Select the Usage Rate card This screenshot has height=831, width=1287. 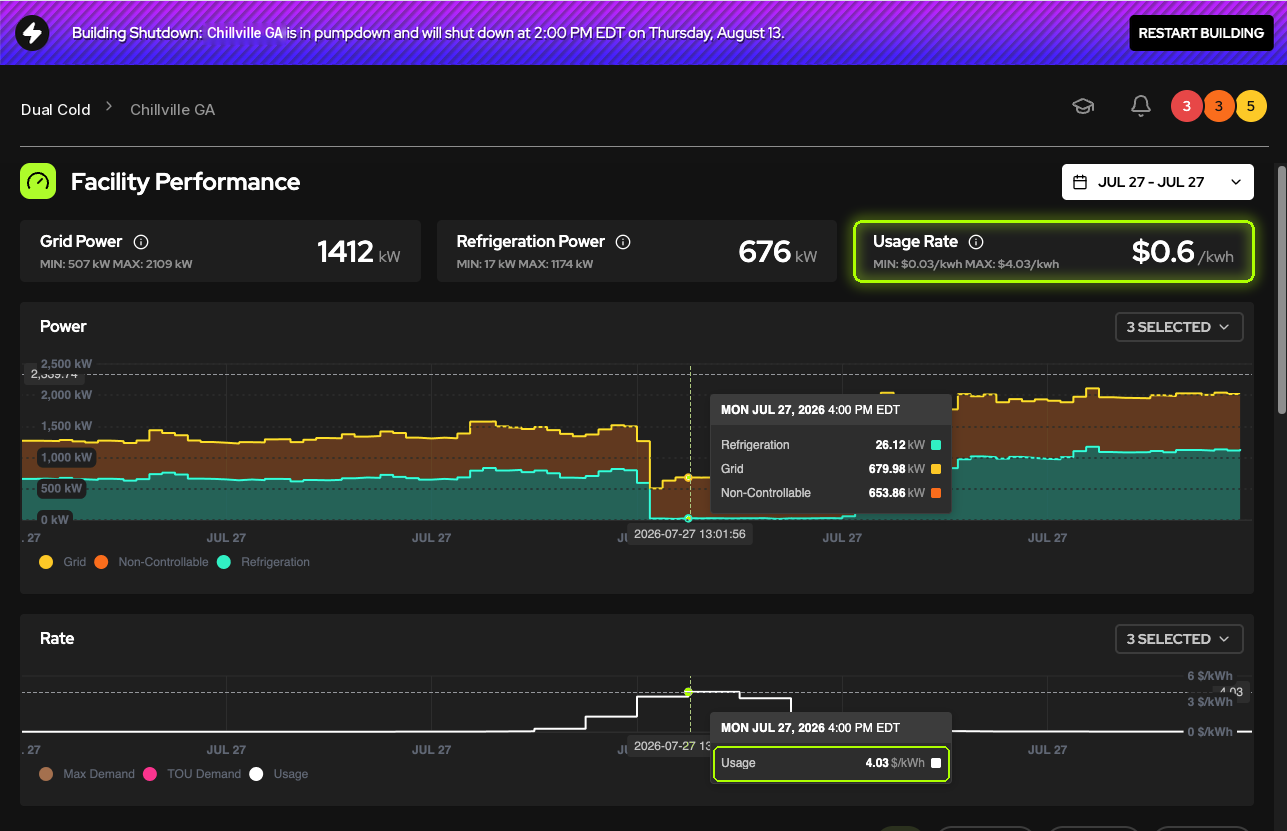[x=1053, y=251]
